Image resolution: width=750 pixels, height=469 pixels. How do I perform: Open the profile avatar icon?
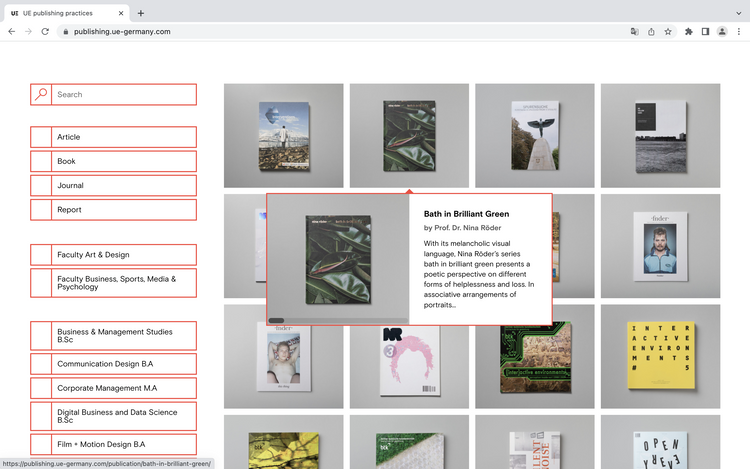(722, 32)
